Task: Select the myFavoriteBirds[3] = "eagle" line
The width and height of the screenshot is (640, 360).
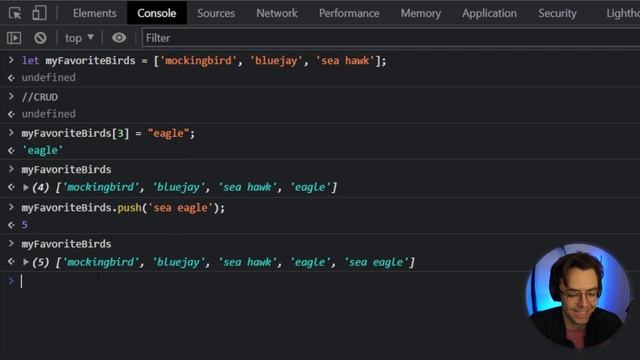Action: pyautogui.click(x=108, y=133)
